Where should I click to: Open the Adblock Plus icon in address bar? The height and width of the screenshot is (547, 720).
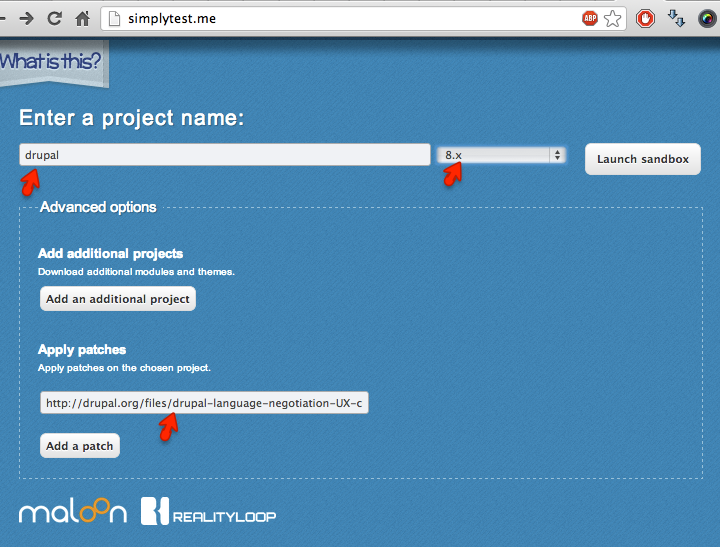tap(590, 19)
